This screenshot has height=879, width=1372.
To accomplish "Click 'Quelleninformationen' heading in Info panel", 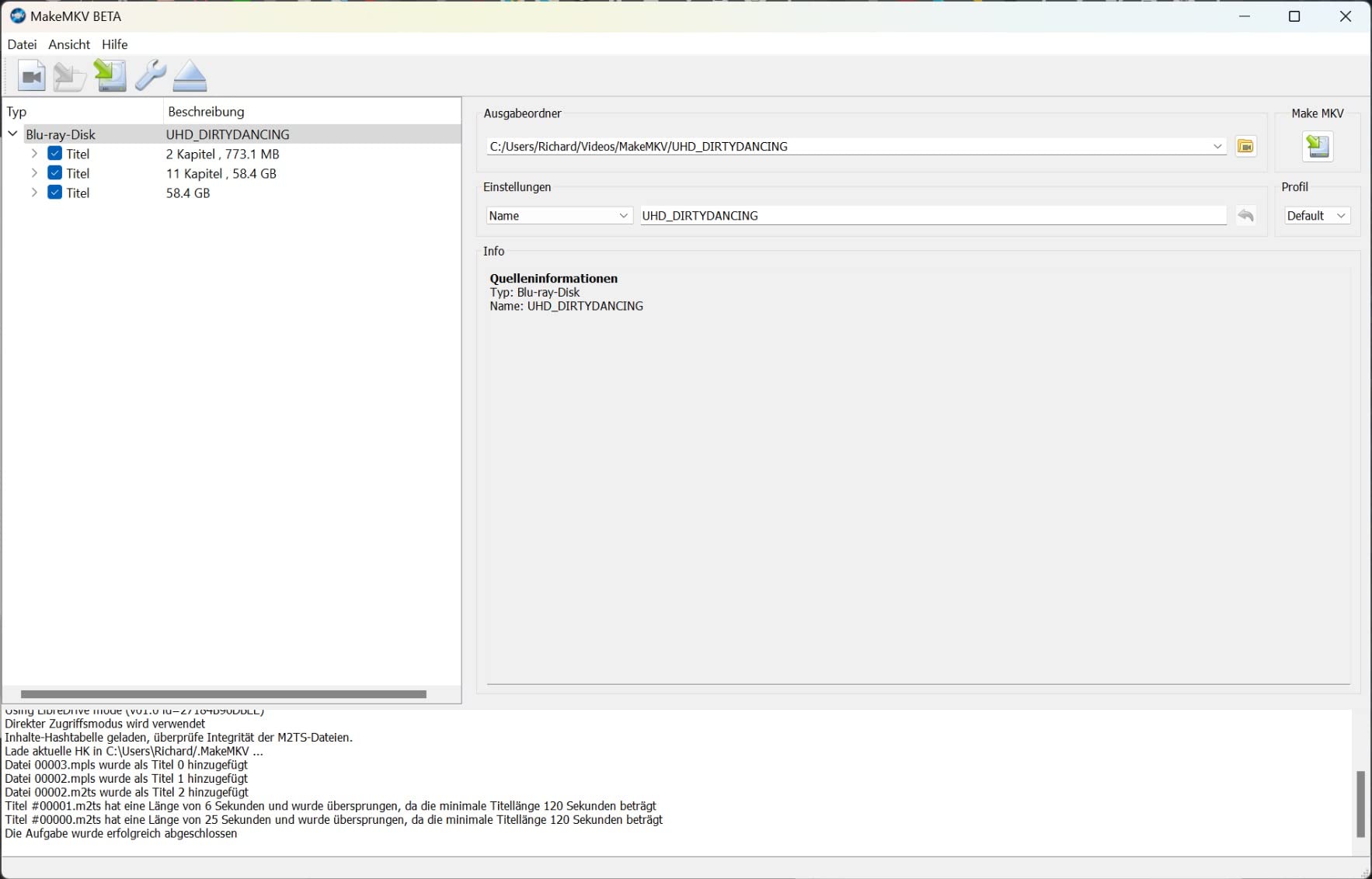I will [x=554, y=278].
